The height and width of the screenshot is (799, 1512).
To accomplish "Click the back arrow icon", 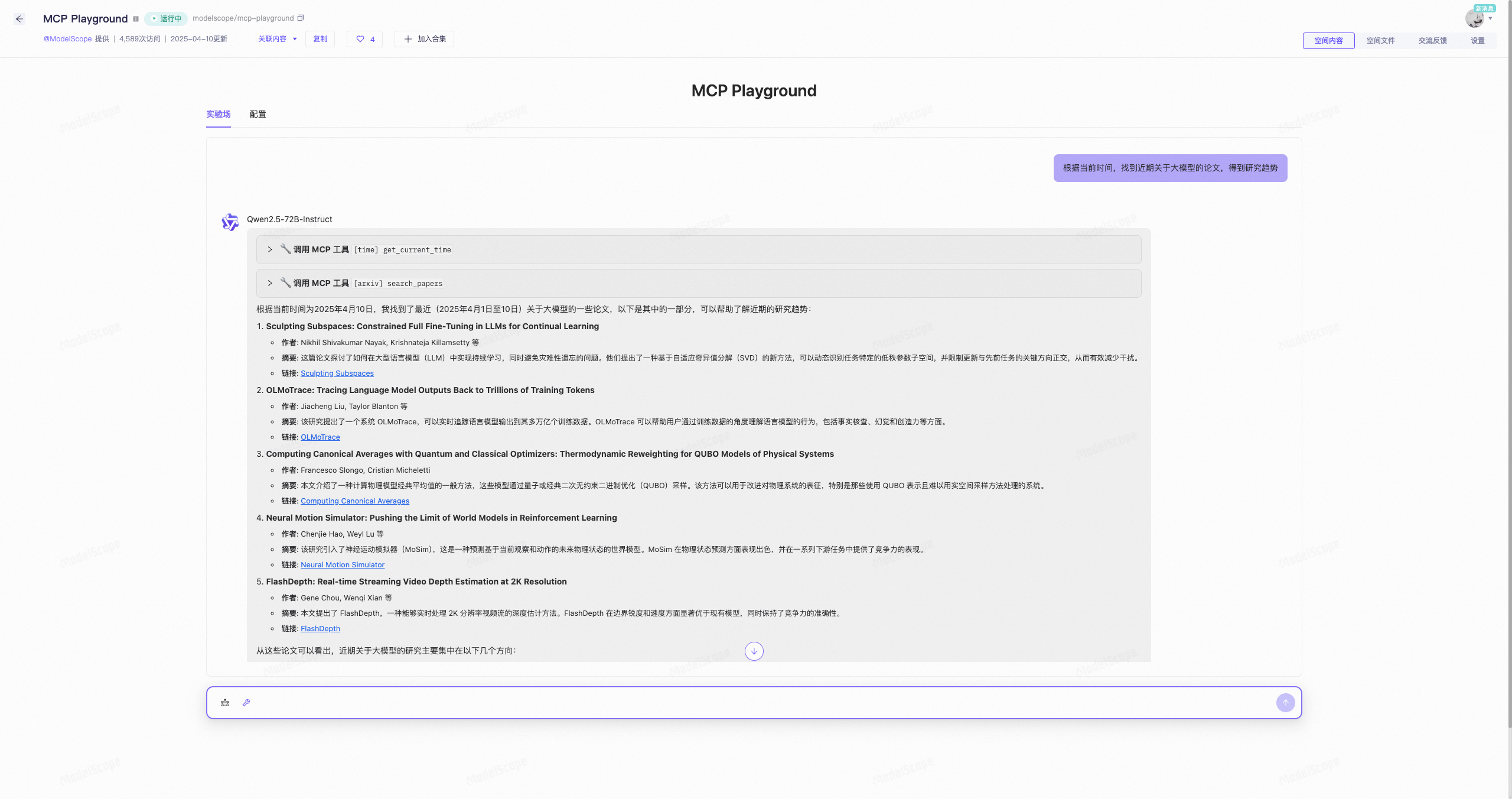I will coord(19,19).
